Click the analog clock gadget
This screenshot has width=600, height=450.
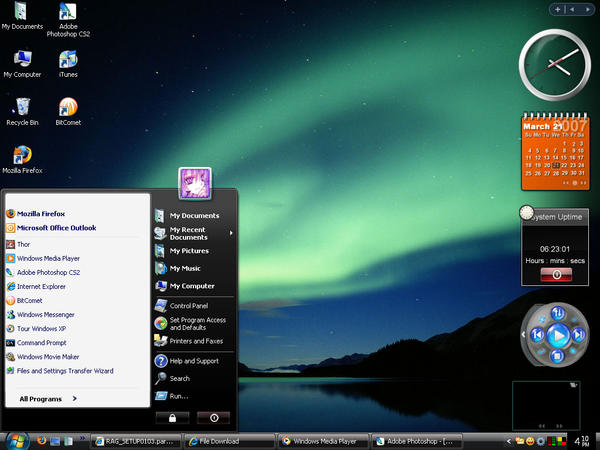[555, 65]
